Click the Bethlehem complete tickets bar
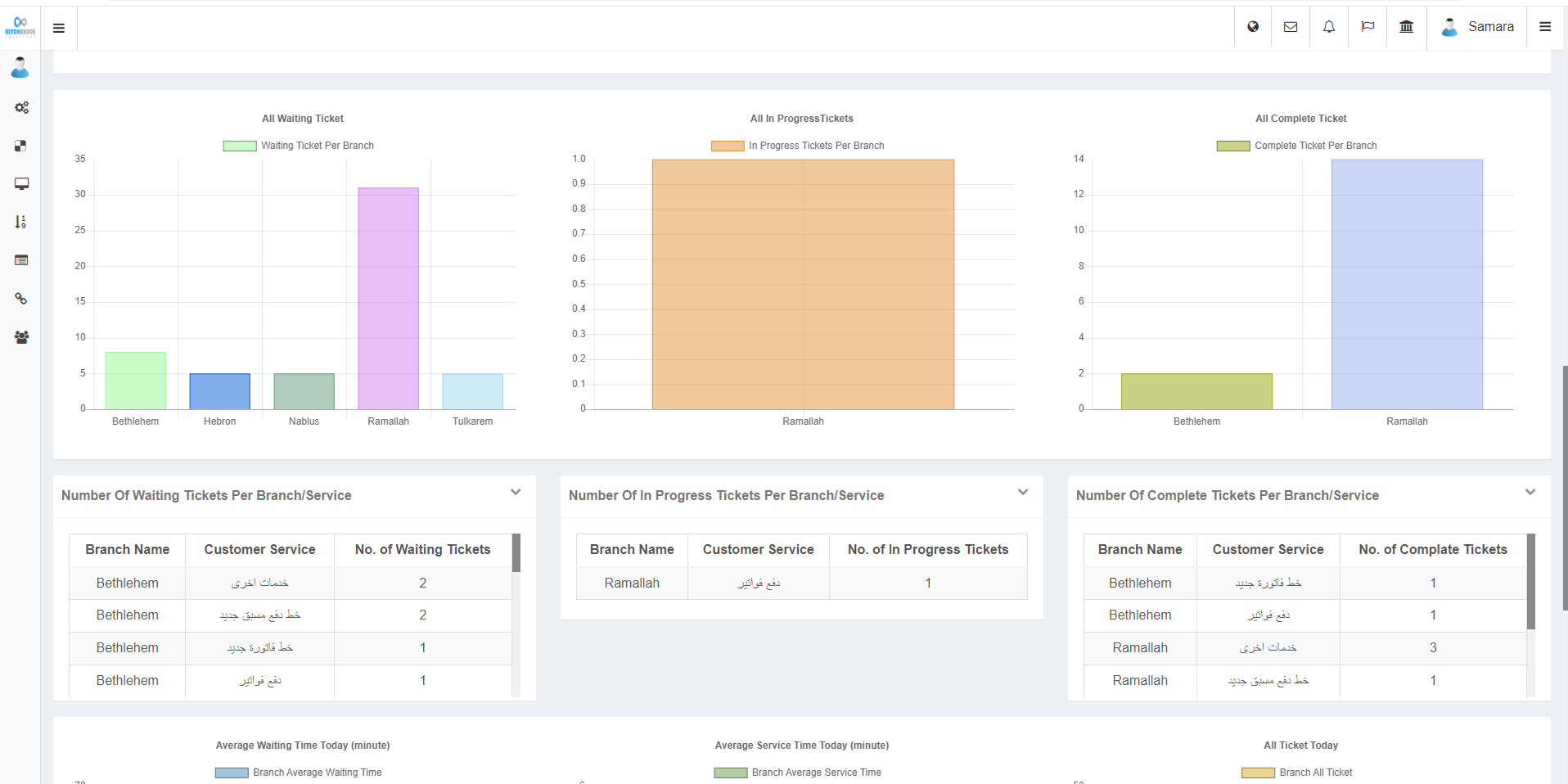This screenshot has height=784, width=1568. (x=1197, y=391)
